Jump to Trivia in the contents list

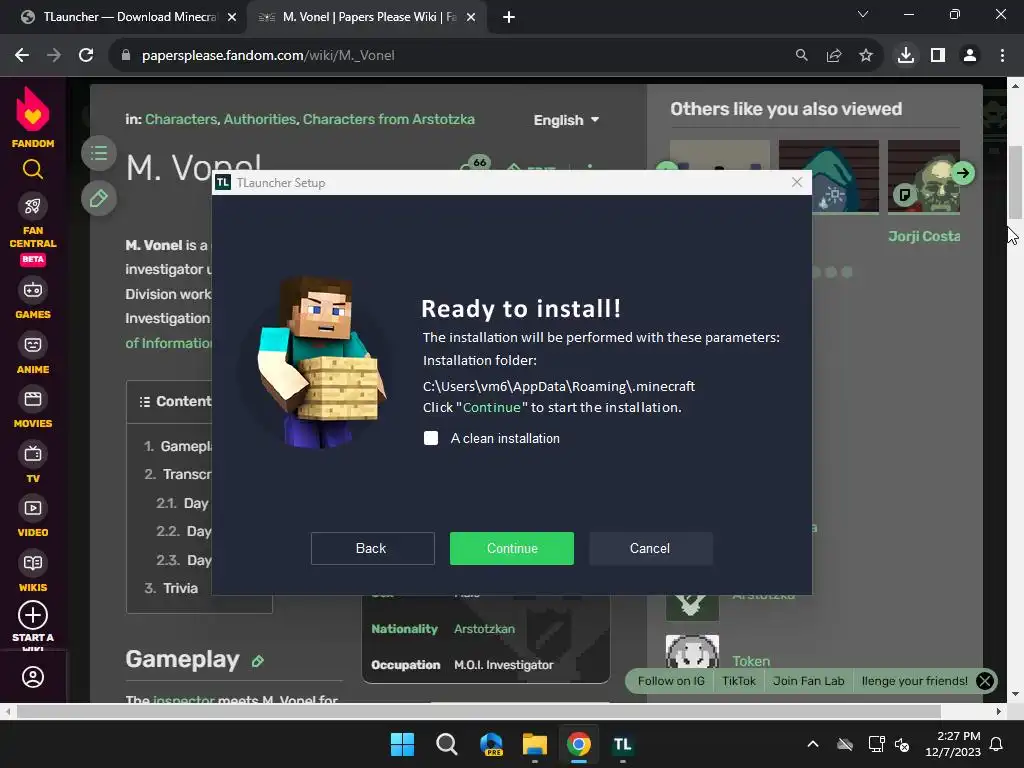click(180, 588)
